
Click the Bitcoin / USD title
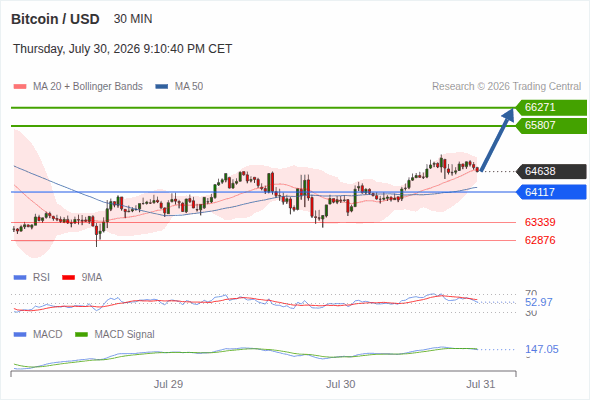click(55, 19)
